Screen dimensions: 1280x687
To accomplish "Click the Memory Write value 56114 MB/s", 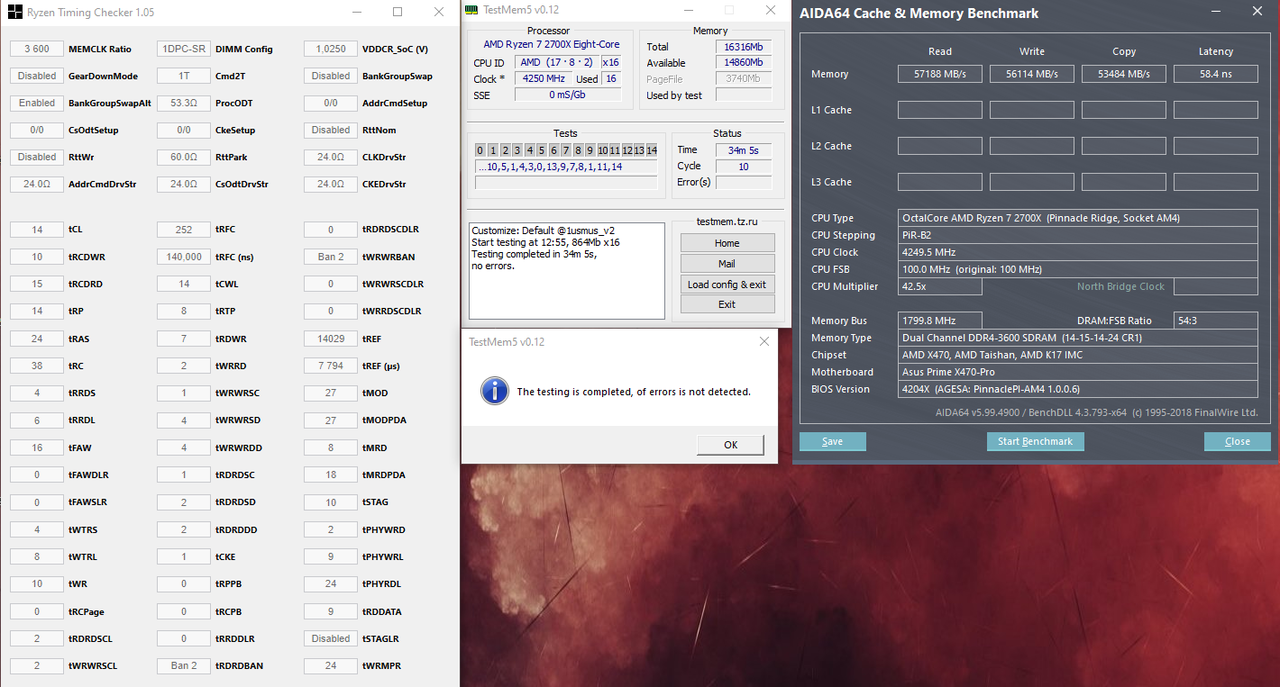I will pos(1032,74).
